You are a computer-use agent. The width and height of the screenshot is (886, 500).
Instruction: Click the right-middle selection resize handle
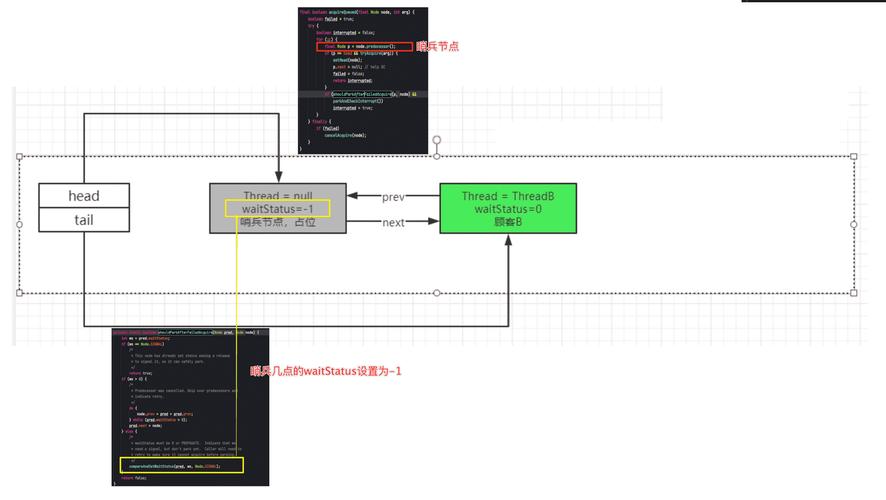point(853,225)
